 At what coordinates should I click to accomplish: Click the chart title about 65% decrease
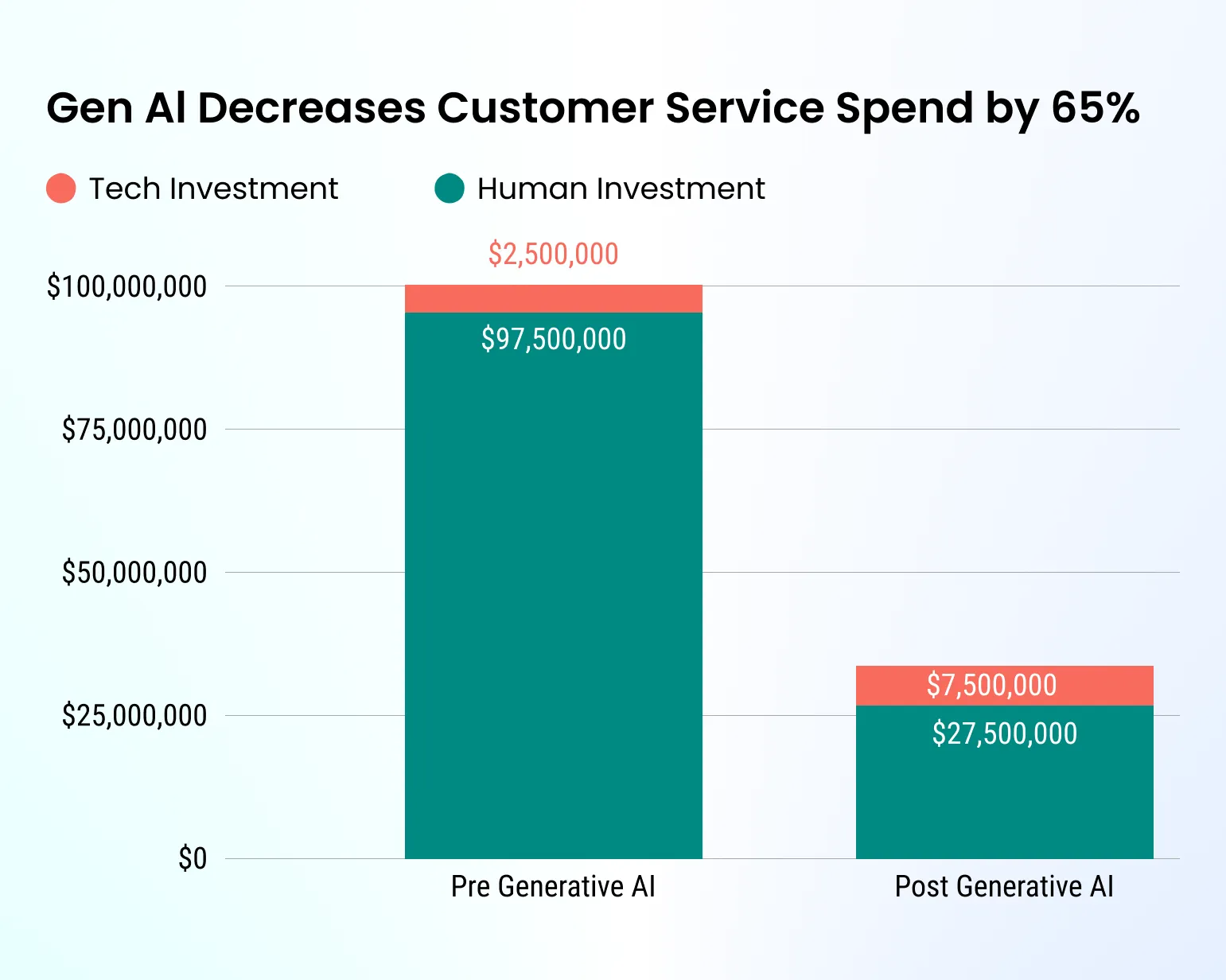[x=593, y=107]
